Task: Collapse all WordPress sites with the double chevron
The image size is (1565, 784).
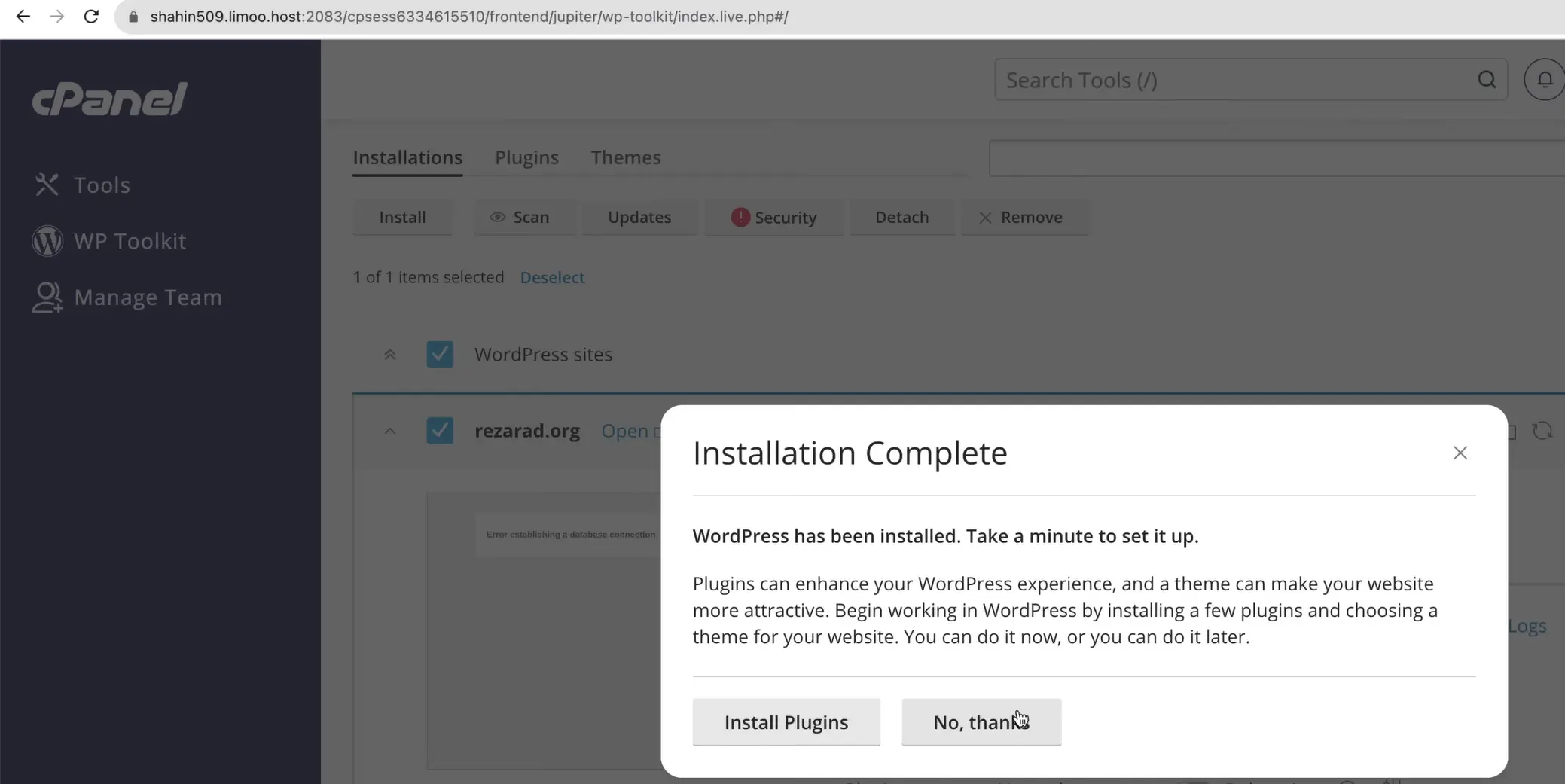Action: 389,355
